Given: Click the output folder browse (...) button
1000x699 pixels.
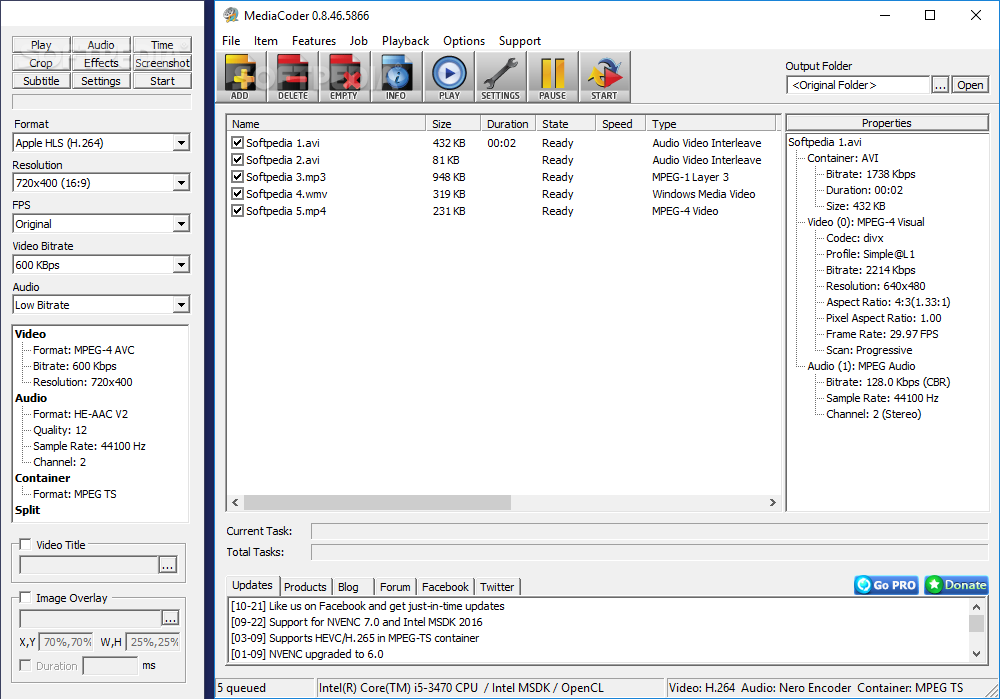Looking at the screenshot, I should coord(940,85).
